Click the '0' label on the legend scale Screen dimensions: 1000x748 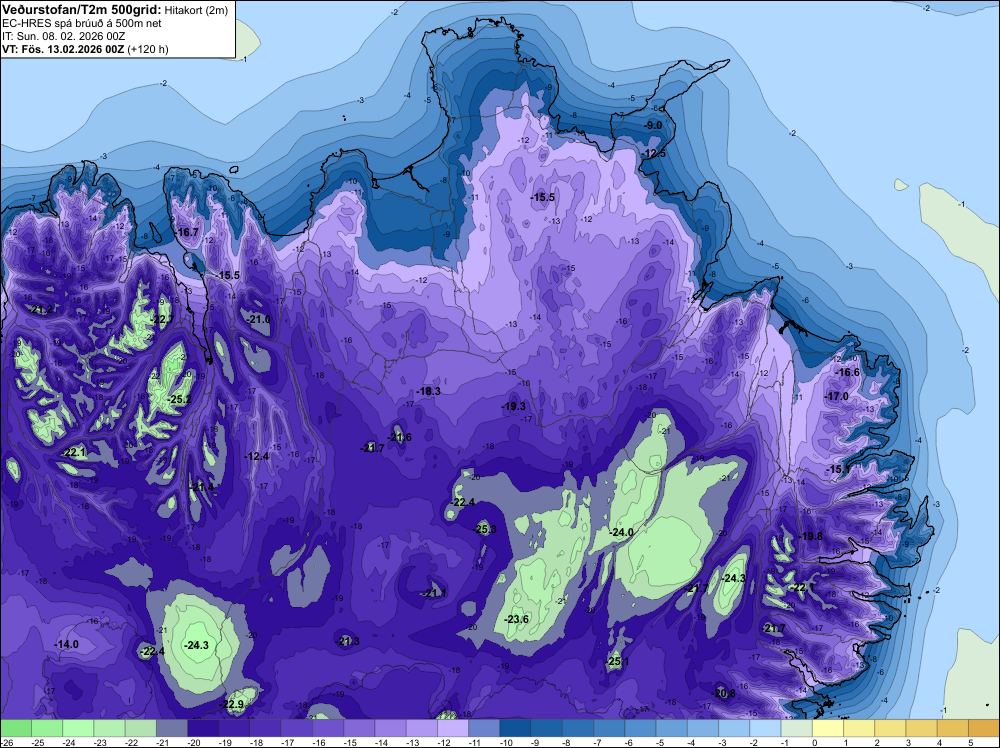[813, 742]
